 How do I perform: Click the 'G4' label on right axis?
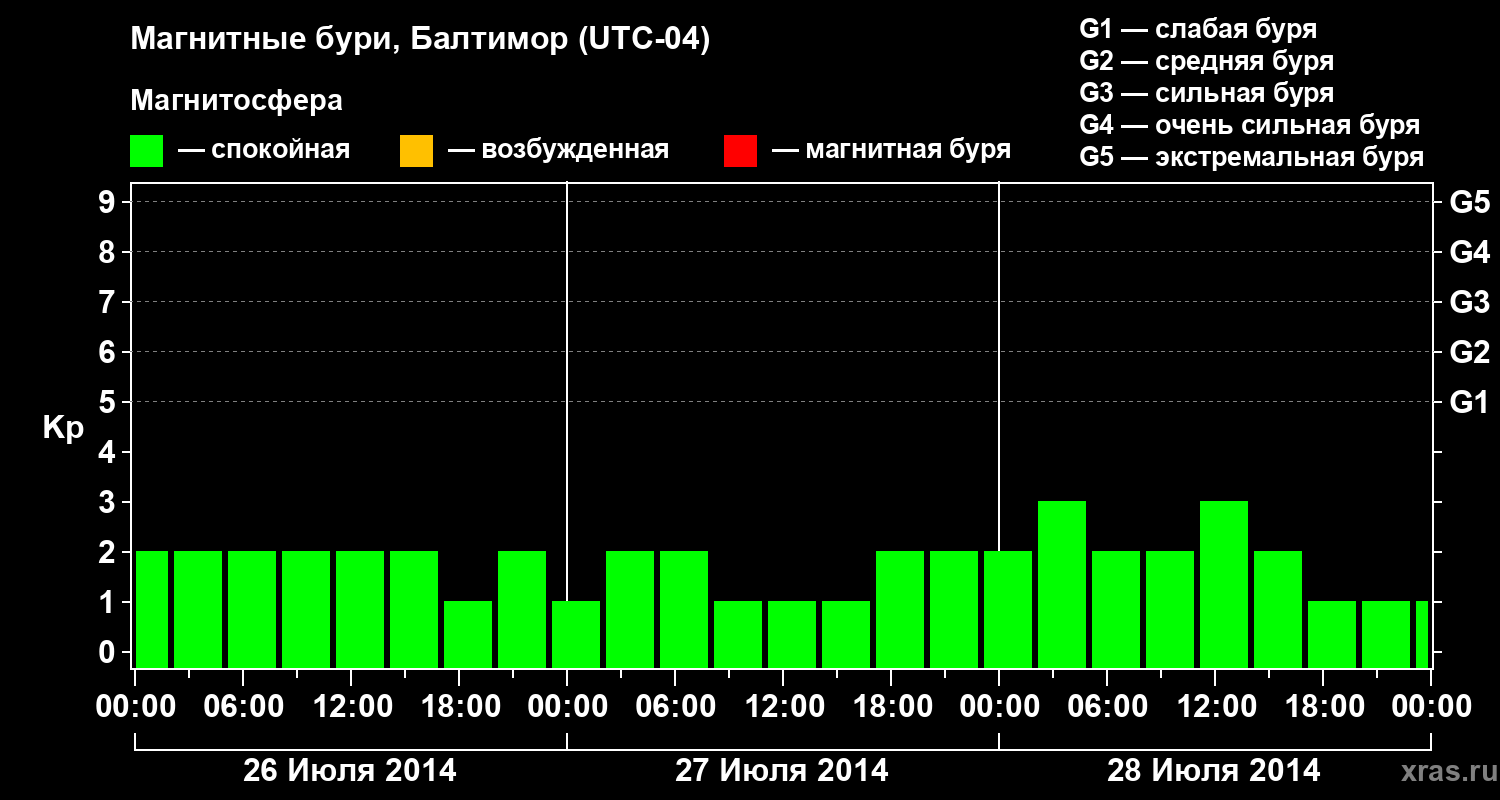pyautogui.click(x=1469, y=252)
